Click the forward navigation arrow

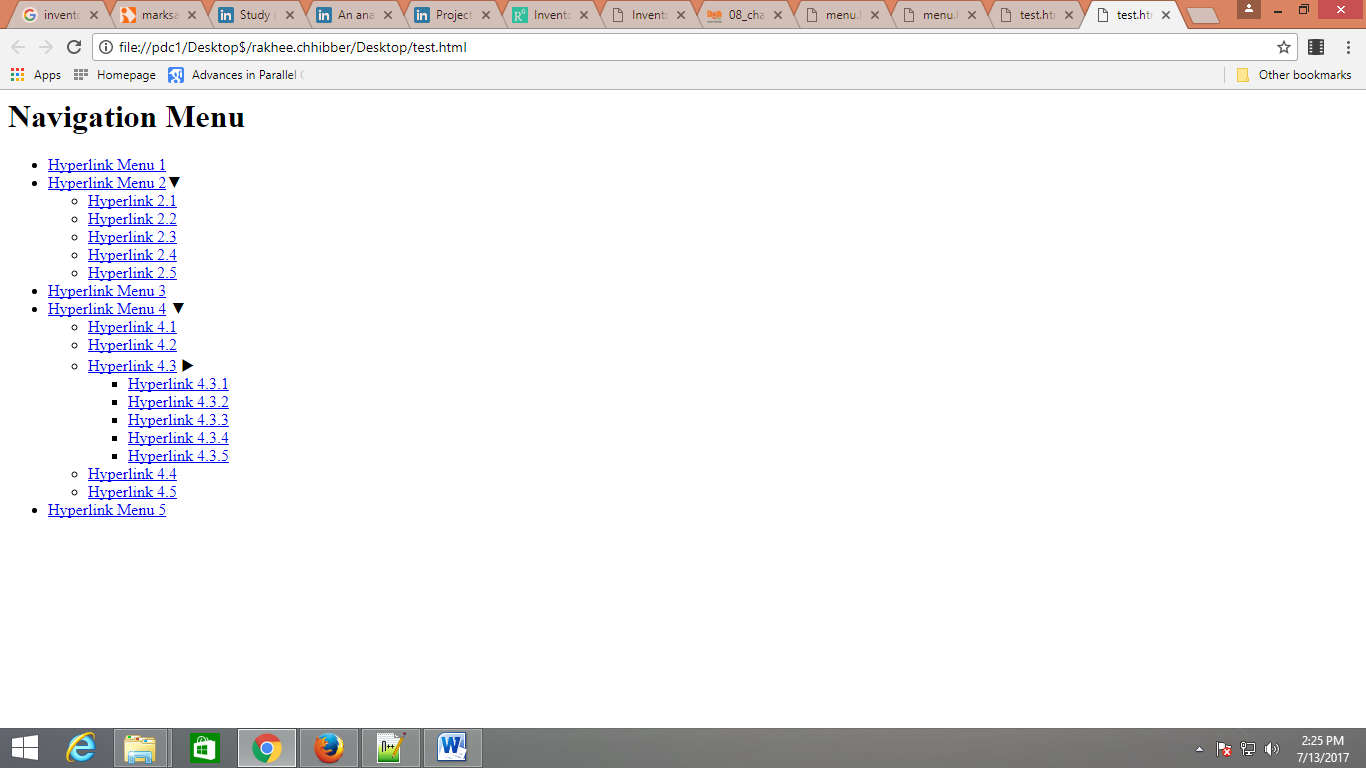tap(44, 46)
